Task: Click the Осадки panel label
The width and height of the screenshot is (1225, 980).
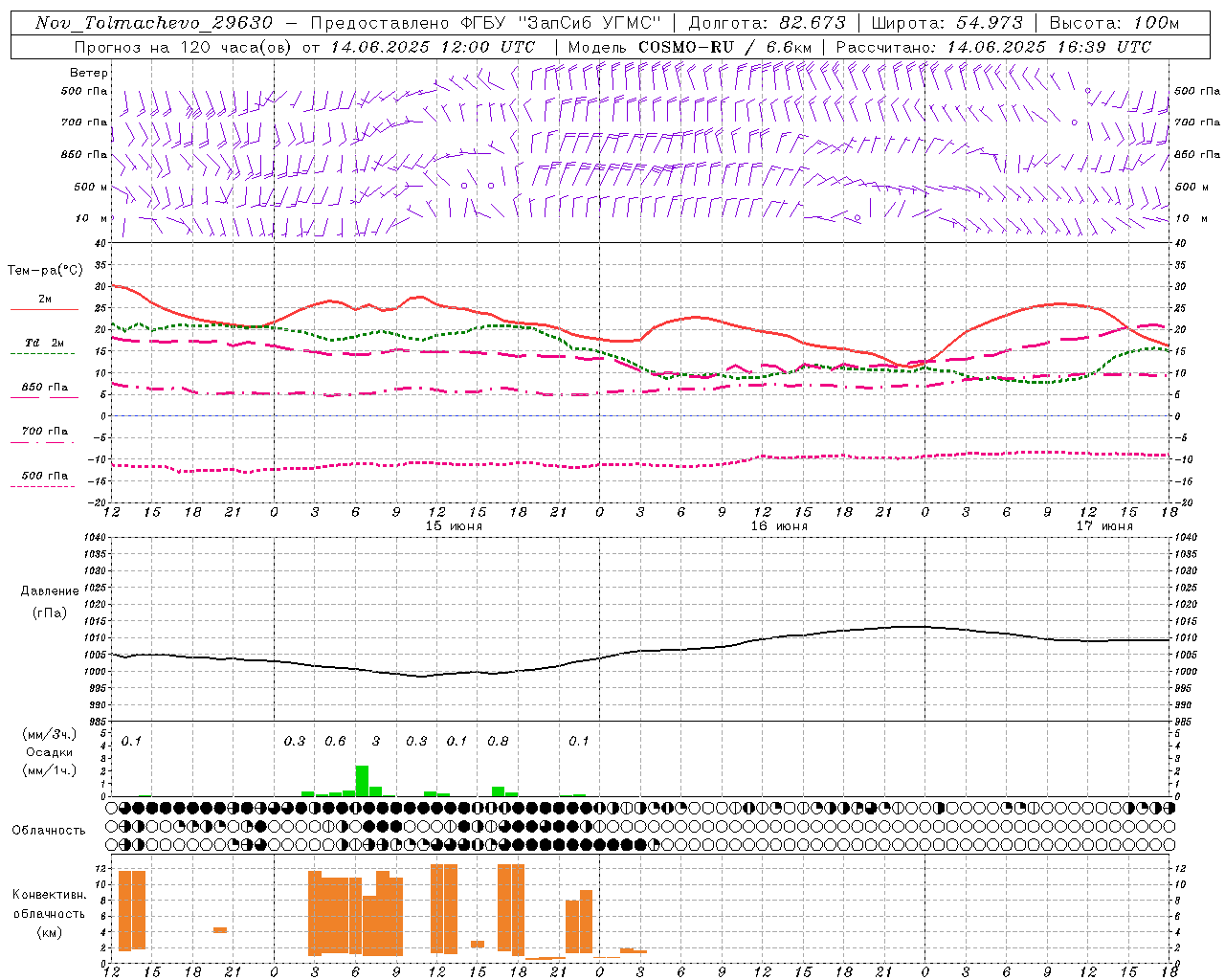Action: point(49,752)
